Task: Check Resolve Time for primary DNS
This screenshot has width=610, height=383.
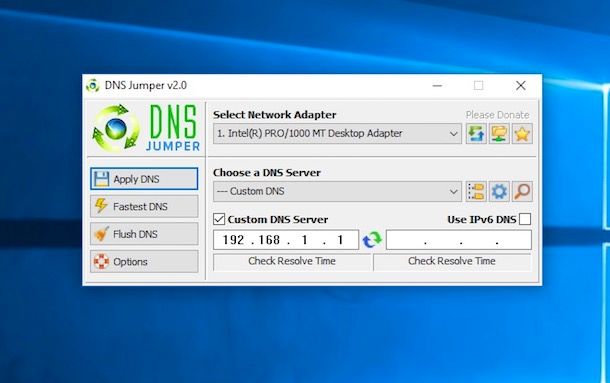Action: pos(292,262)
